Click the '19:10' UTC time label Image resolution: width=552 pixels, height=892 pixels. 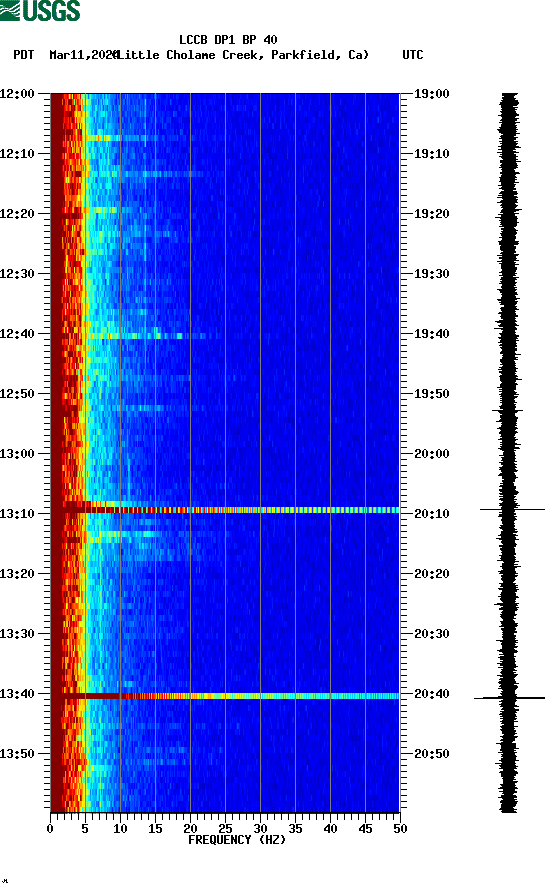pos(431,154)
